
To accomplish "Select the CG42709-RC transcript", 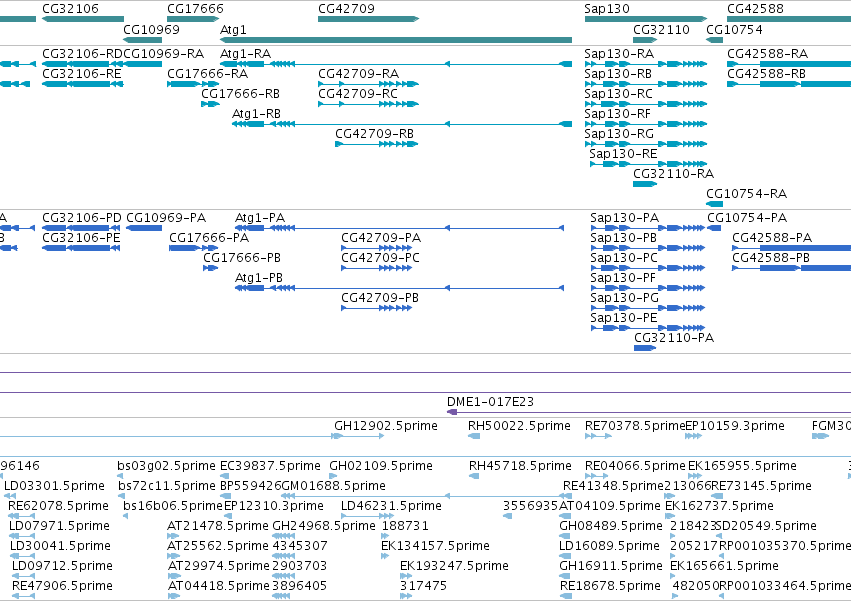I will pos(369,104).
